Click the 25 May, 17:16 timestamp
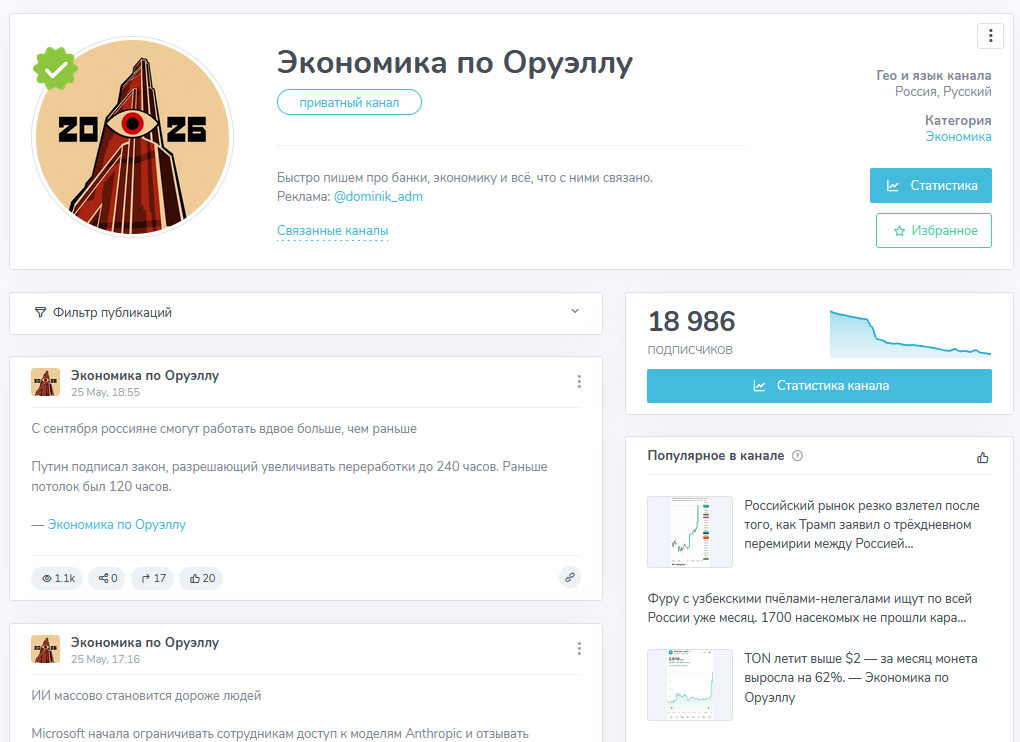This screenshot has height=742, width=1020. click(105, 659)
